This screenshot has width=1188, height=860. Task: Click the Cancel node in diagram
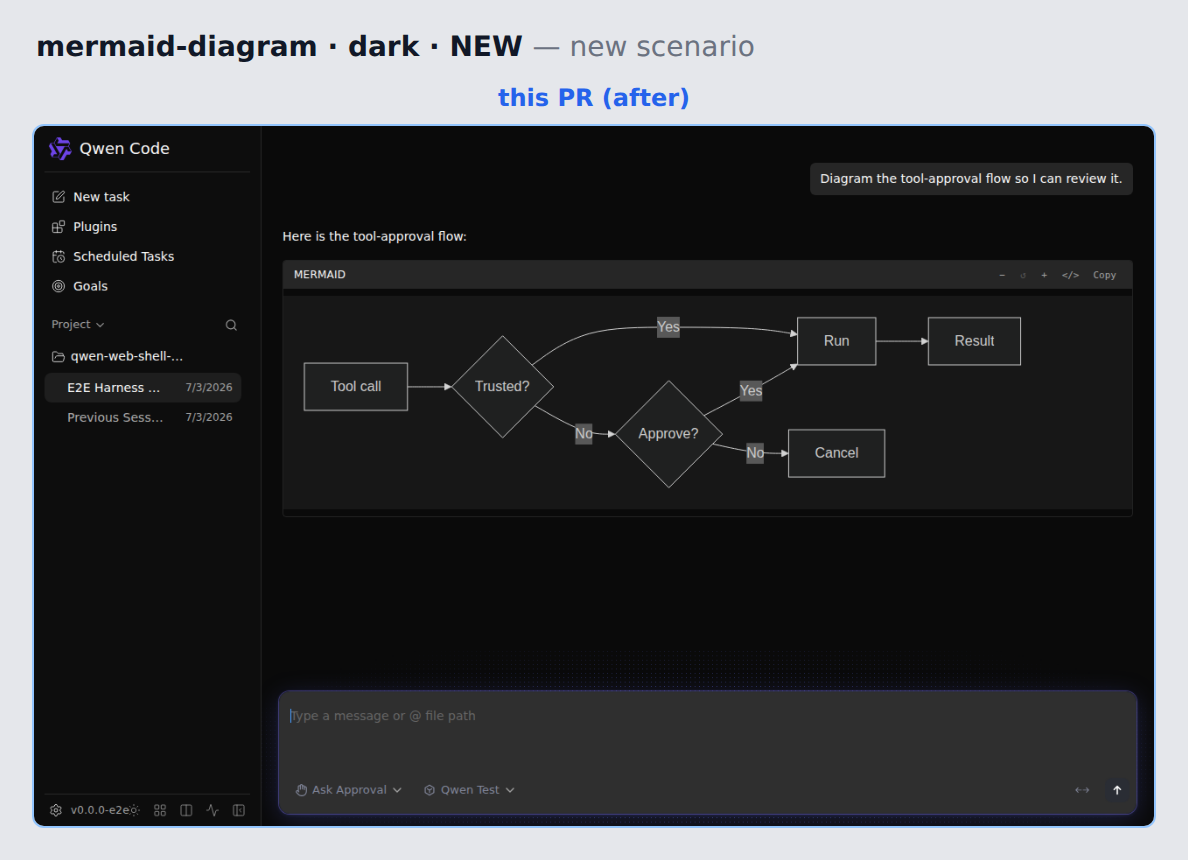pos(836,453)
